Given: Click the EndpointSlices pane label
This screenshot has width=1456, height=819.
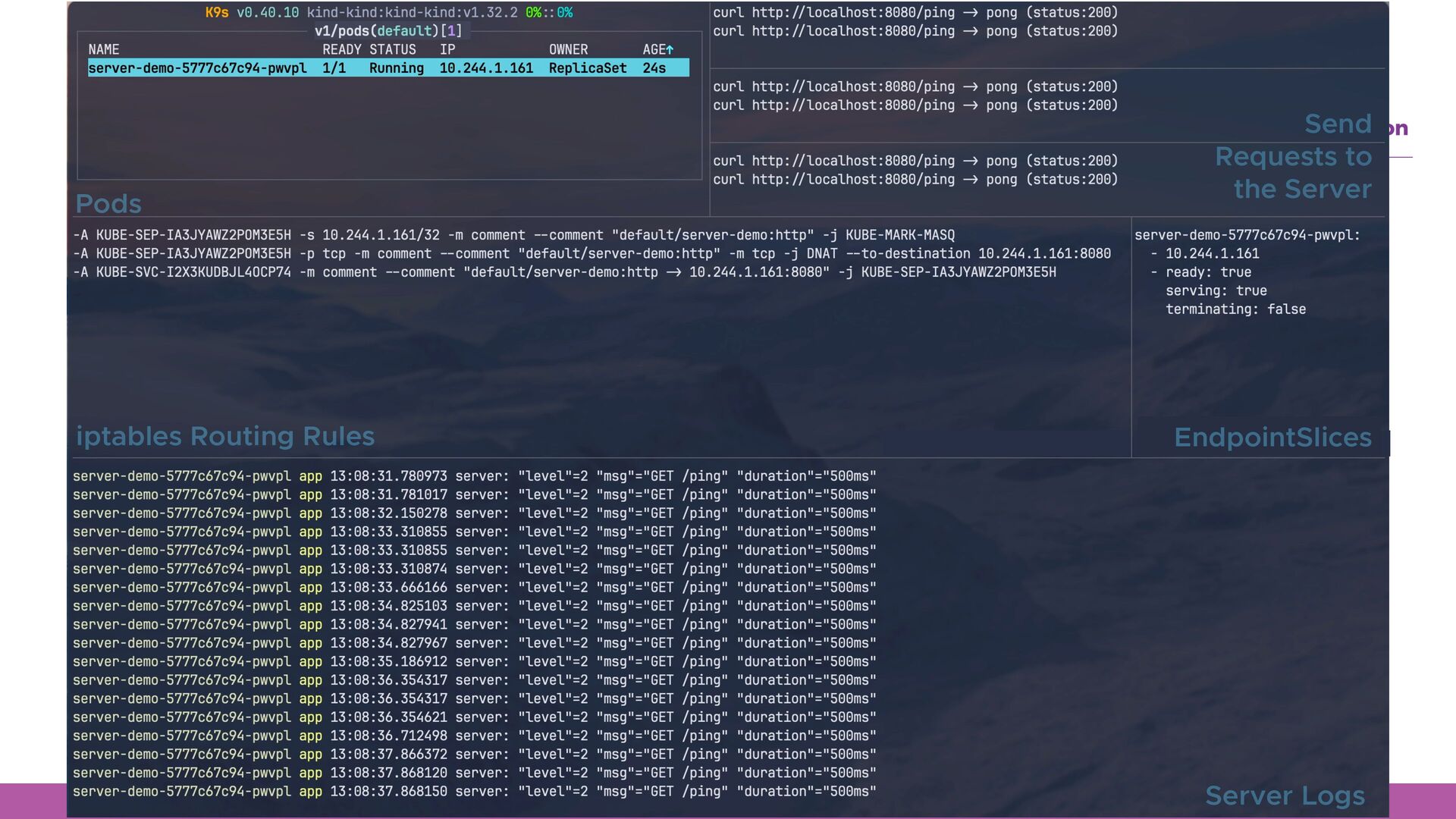Looking at the screenshot, I should (1272, 437).
